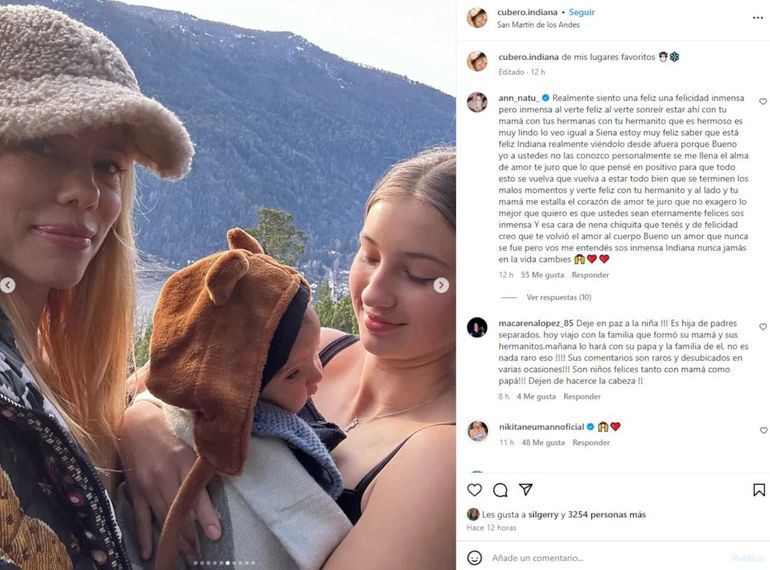
Task: Like macarenalopez_85's comment with its heart
Action: [x=763, y=326]
